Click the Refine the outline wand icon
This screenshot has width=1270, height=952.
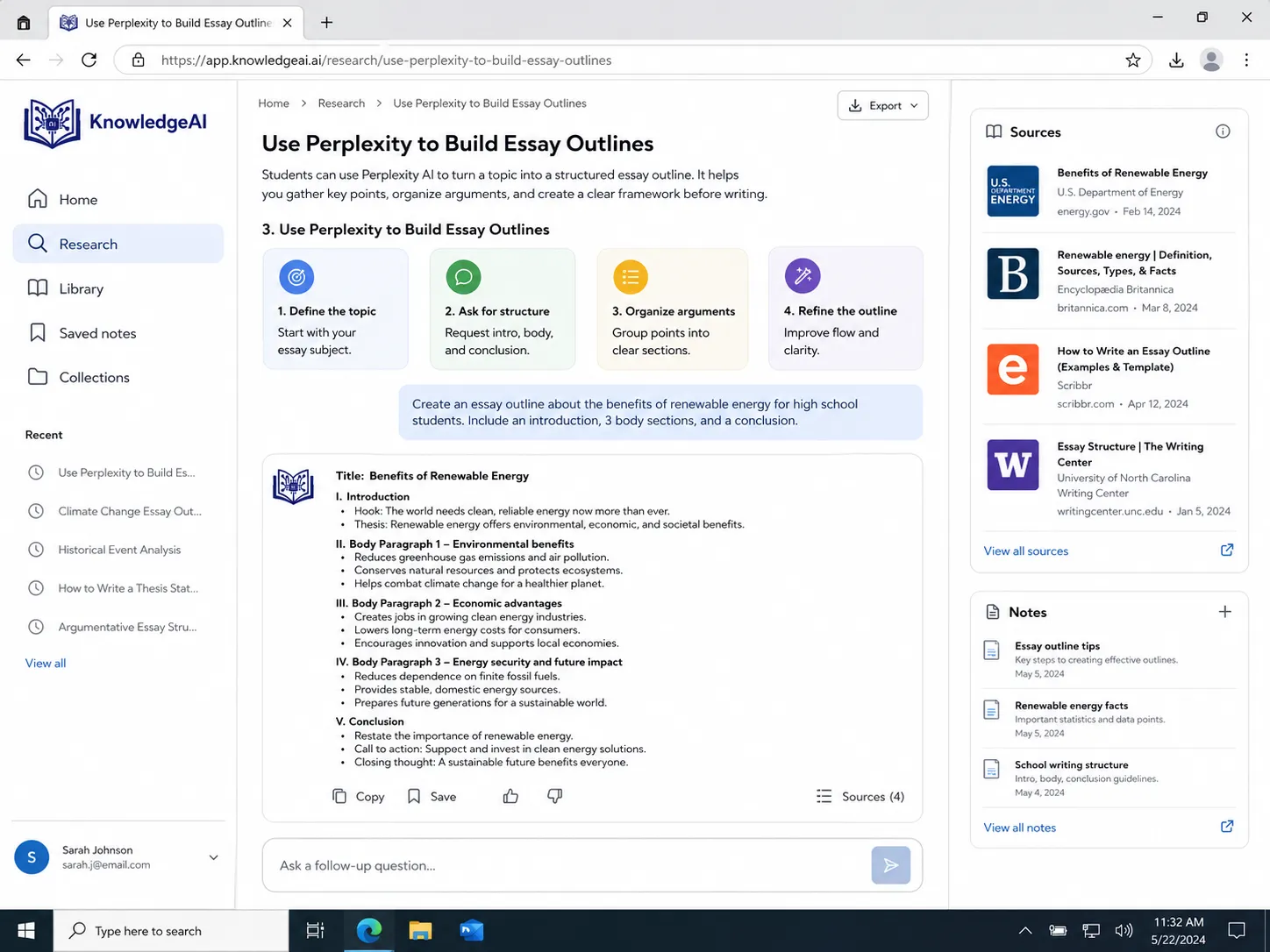(x=803, y=276)
